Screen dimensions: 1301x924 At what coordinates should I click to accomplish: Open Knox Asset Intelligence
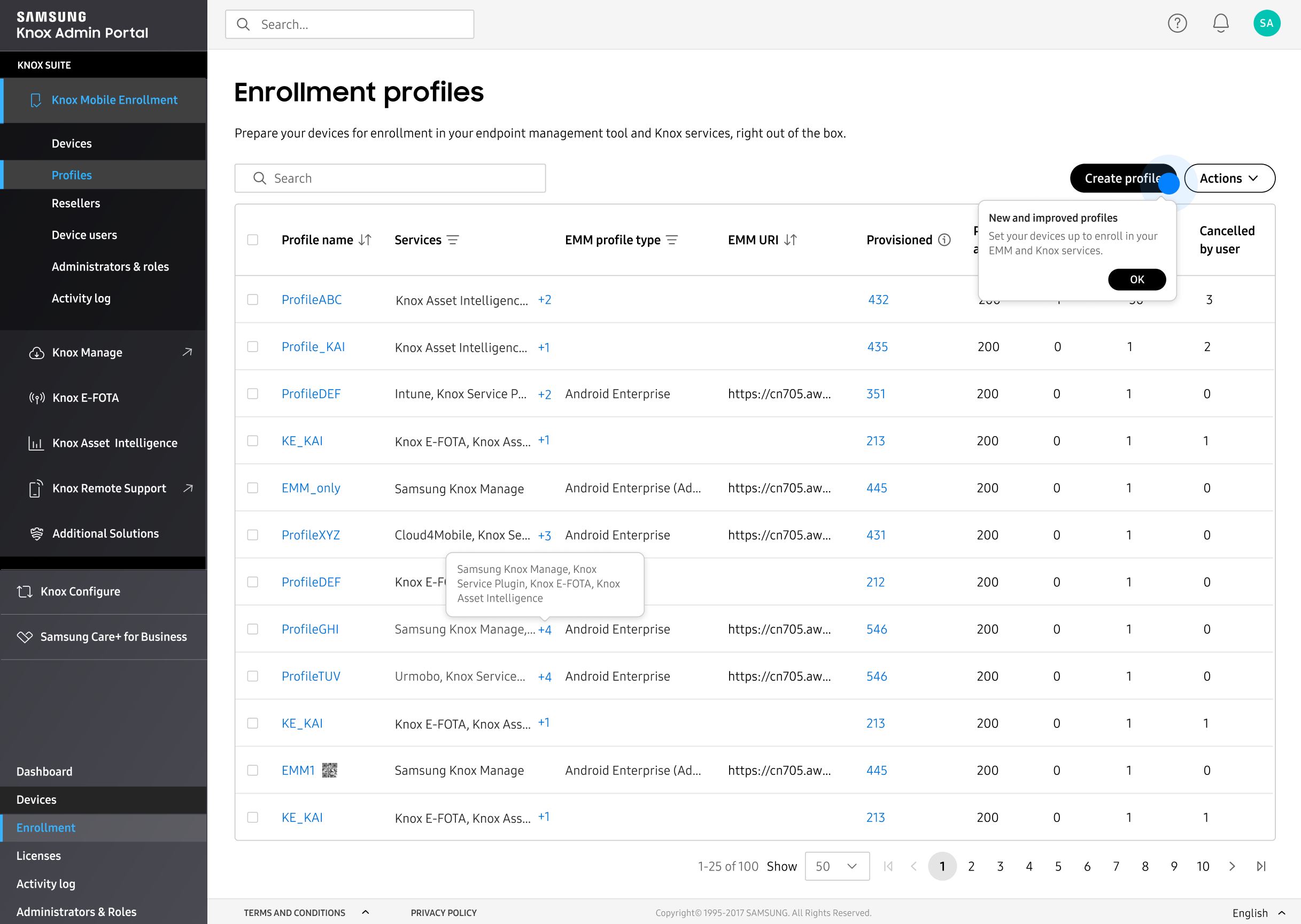(114, 442)
